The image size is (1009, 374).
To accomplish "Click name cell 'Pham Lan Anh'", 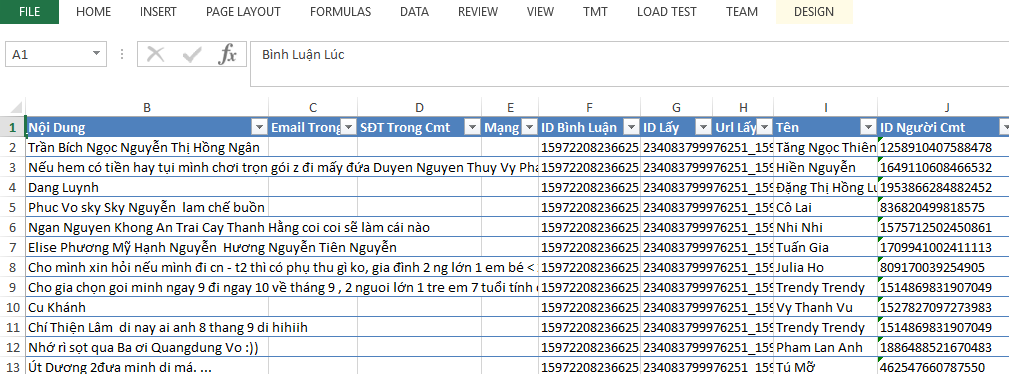I will click(x=826, y=348).
